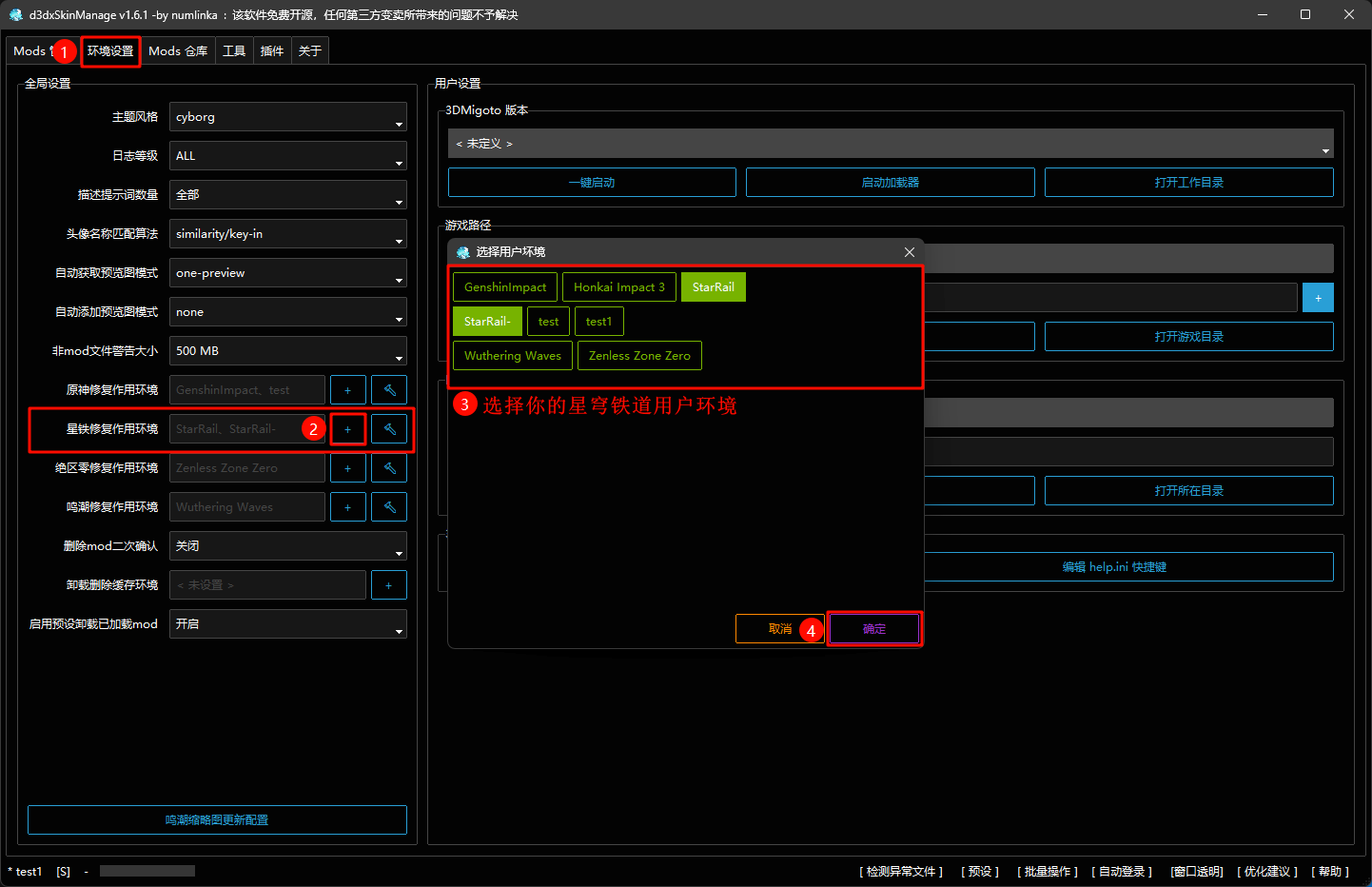Click 编辑 help.ini 快捷键 button

pyautogui.click(x=1114, y=567)
